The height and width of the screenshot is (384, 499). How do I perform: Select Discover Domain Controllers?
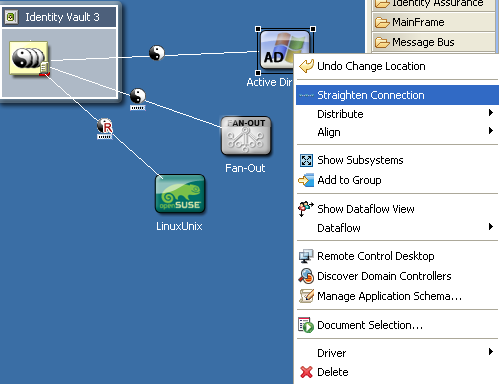click(397, 276)
